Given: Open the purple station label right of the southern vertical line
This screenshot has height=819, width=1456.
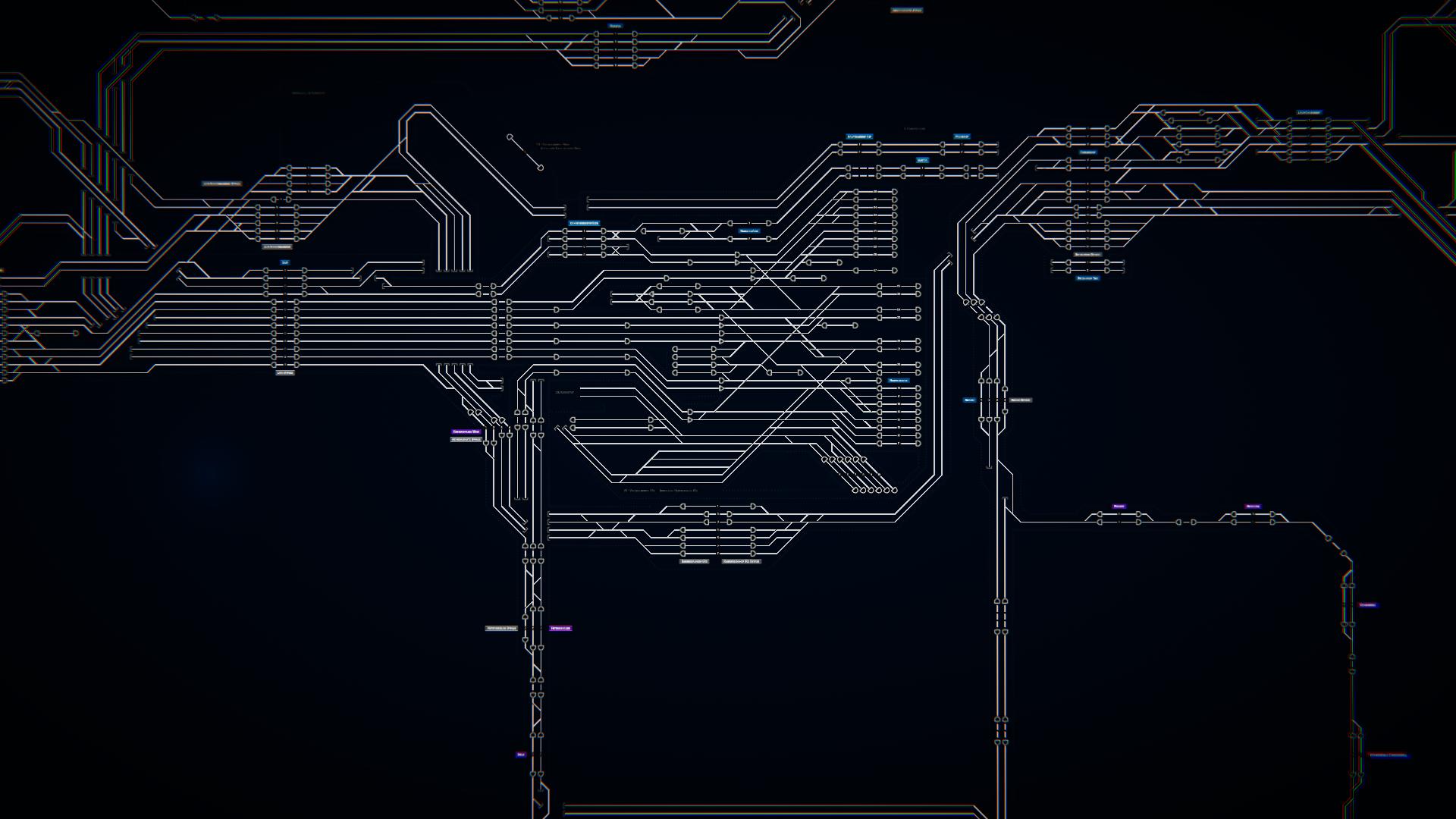Looking at the screenshot, I should tap(560, 629).
